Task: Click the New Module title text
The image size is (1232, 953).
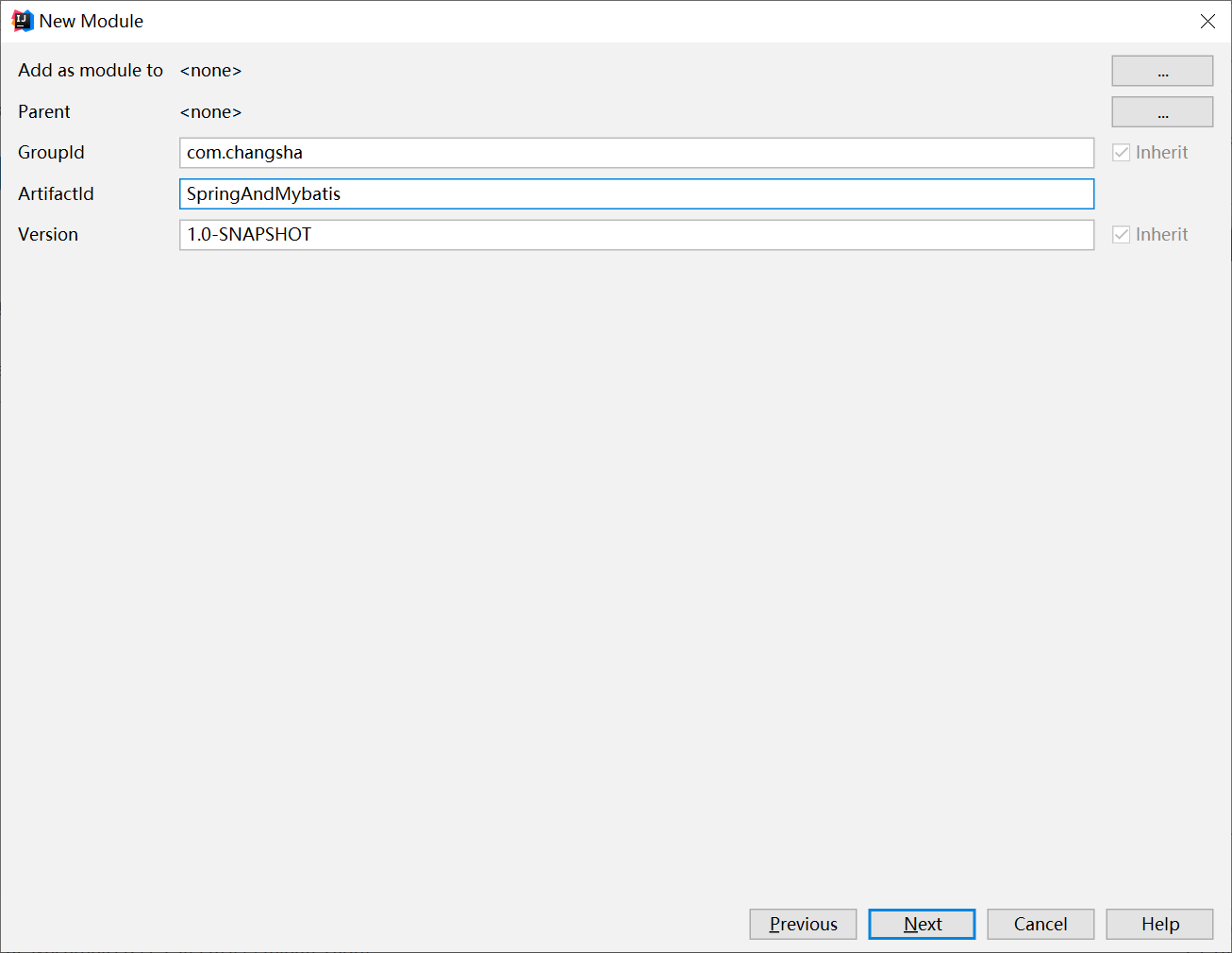Action: pos(92,21)
